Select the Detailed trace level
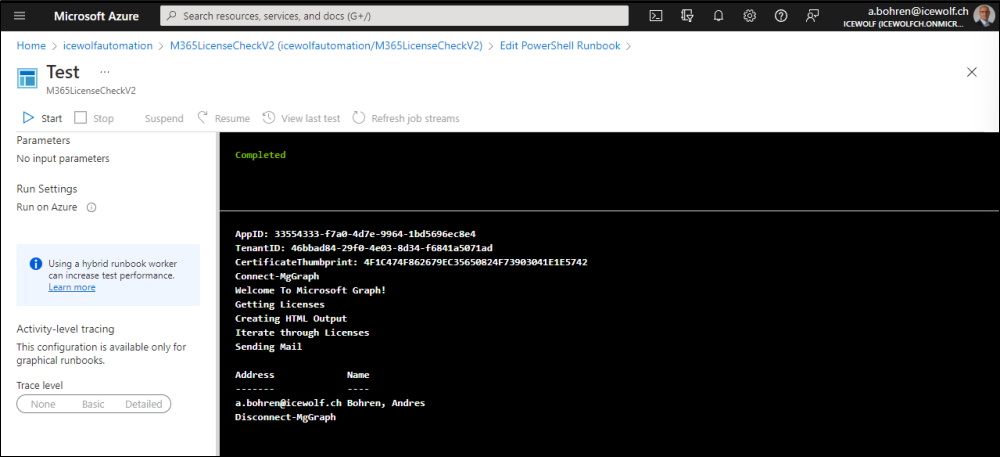This screenshot has height=457, width=1000. (x=143, y=404)
